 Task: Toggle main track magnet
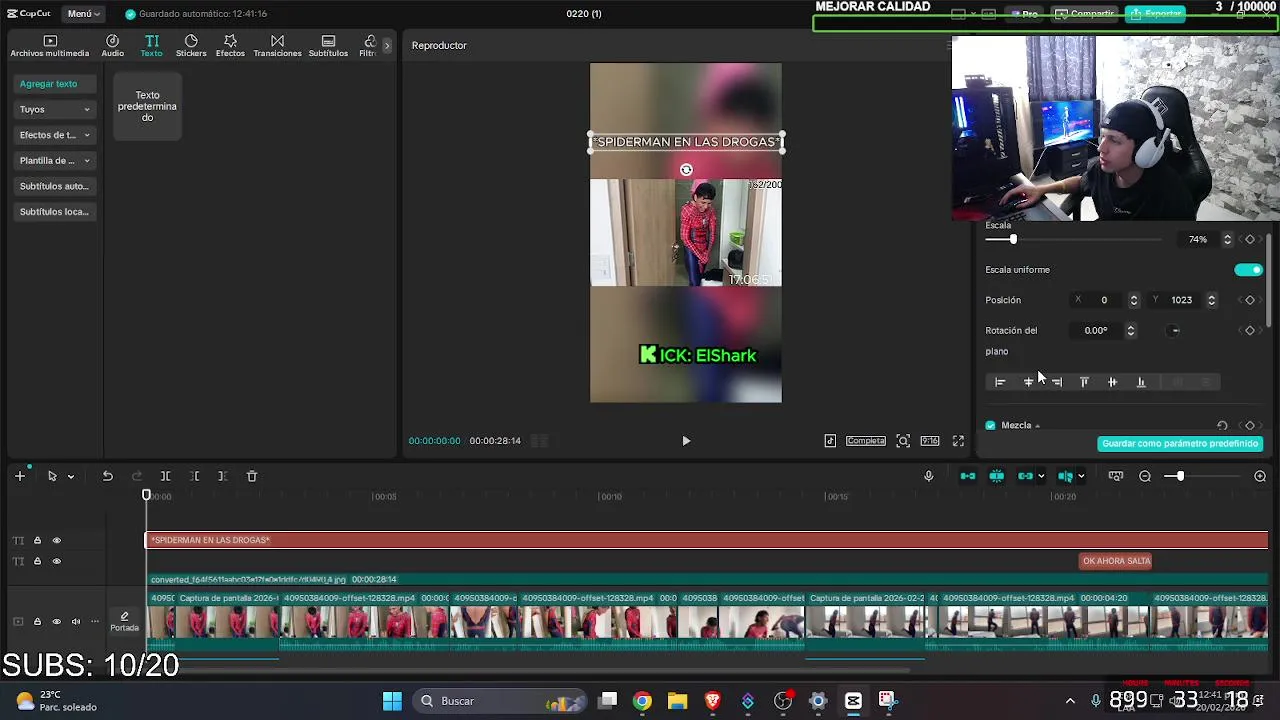968,477
